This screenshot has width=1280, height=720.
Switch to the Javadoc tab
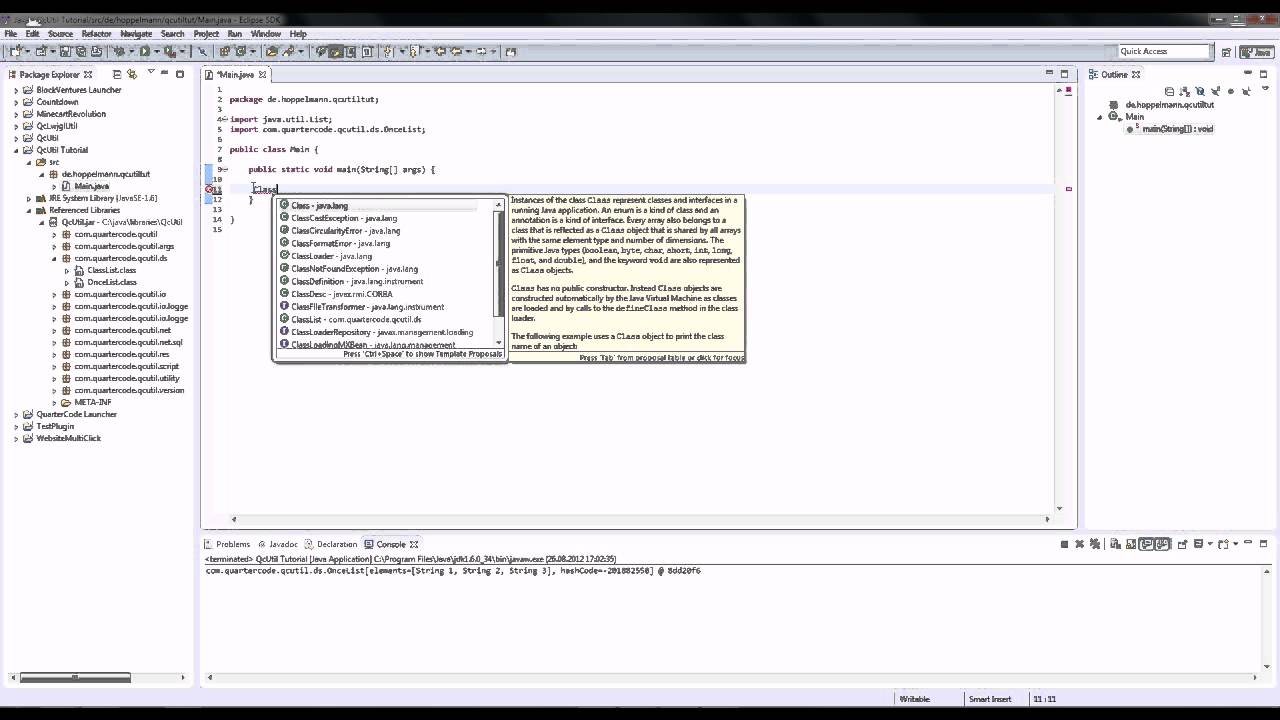coord(277,544)
